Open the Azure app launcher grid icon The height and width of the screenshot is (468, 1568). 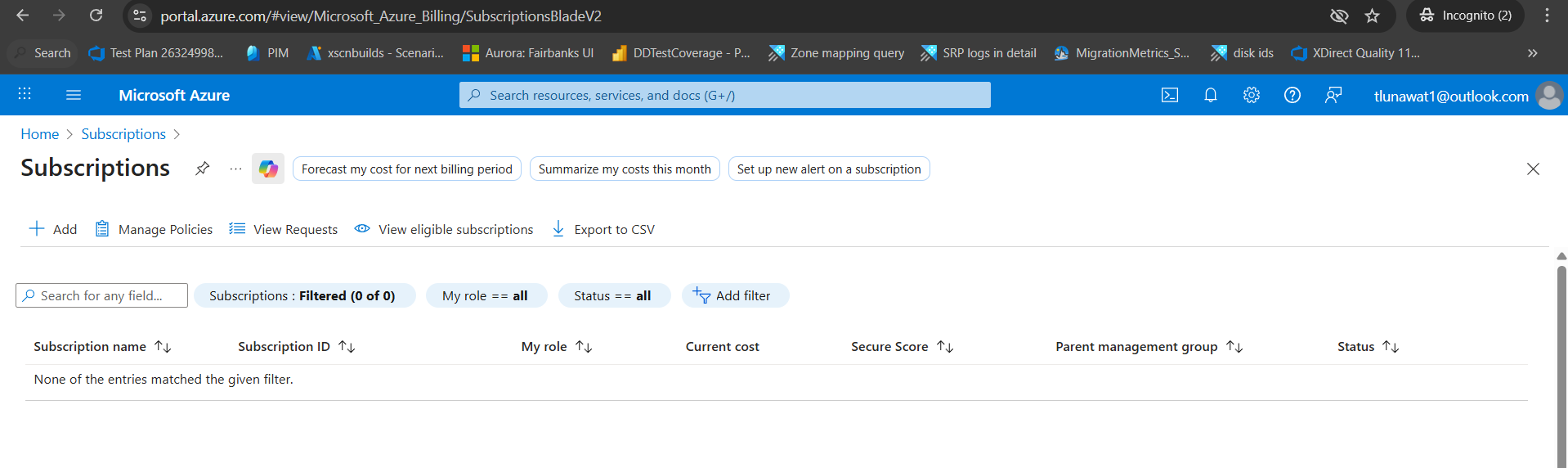pos(25,95)
